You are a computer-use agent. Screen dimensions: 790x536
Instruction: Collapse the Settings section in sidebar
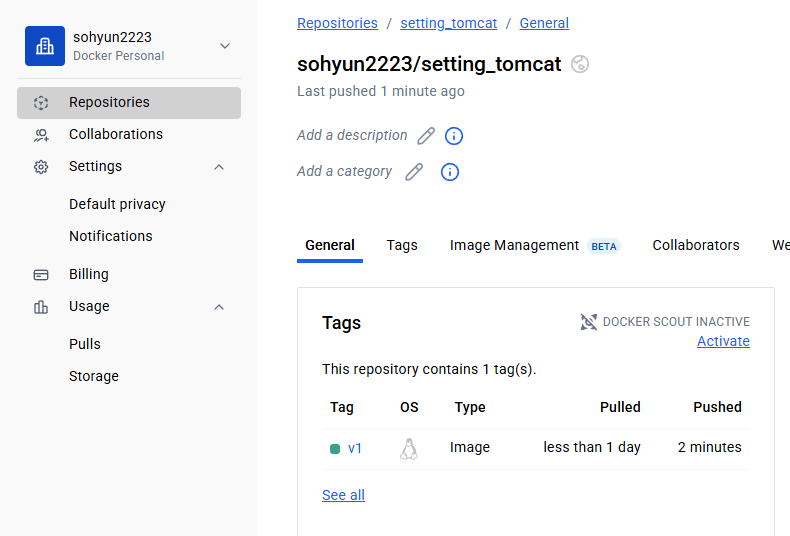coord(219,167)
